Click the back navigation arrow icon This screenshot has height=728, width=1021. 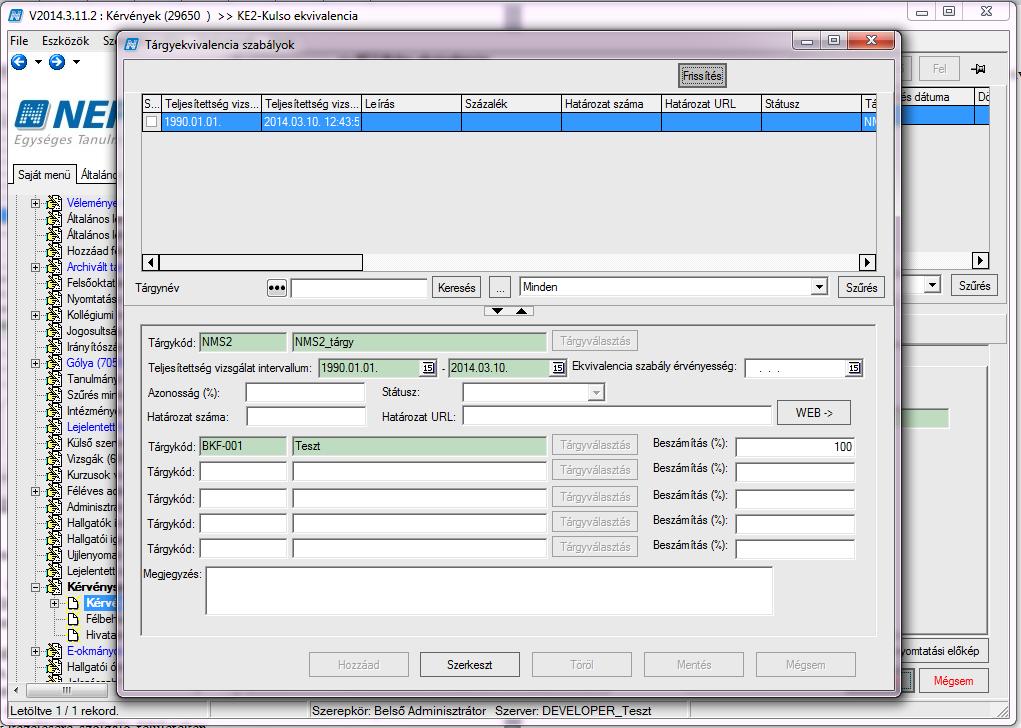(19, 62)
